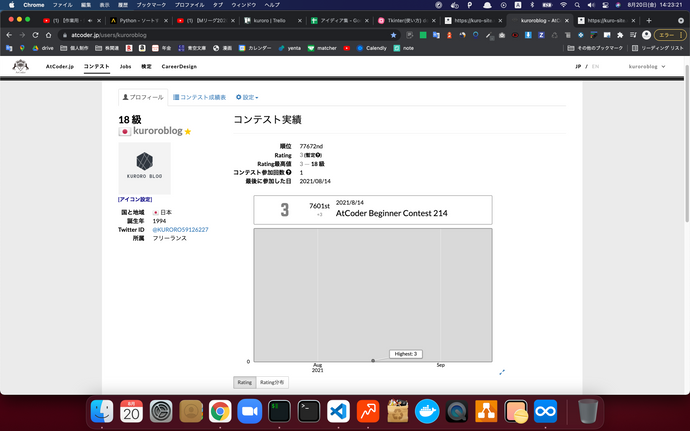Screen dimensions: 690x431
Task: Expand the rating graph to fullscreen
Action: coord(502,372)
